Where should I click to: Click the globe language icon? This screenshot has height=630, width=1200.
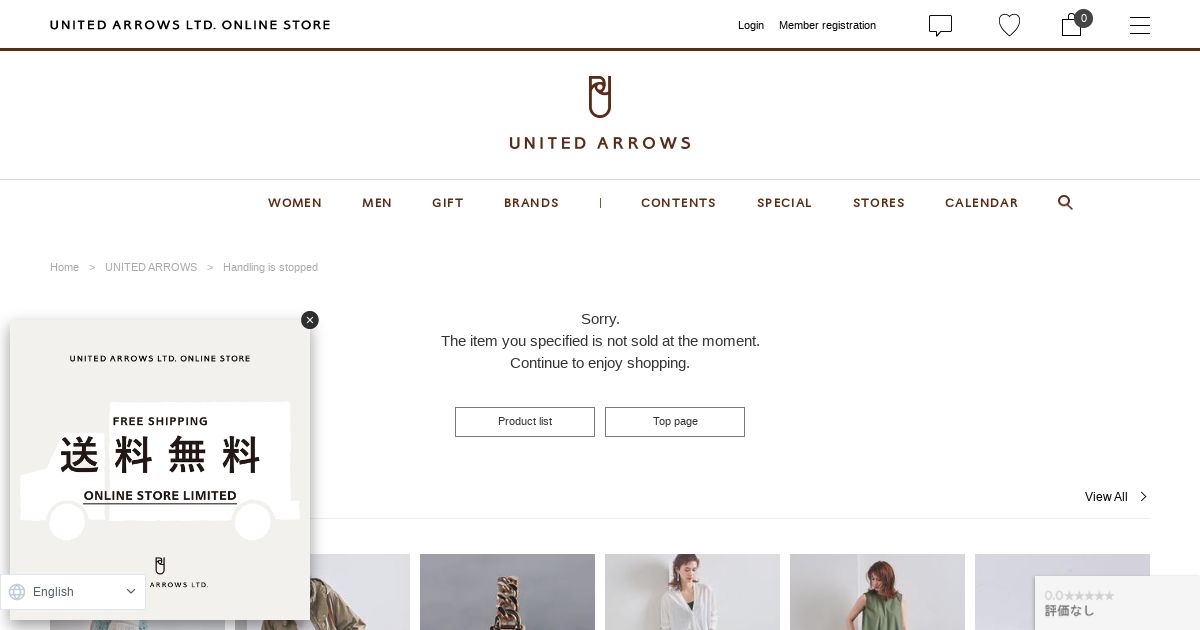(x=17, y=592)
